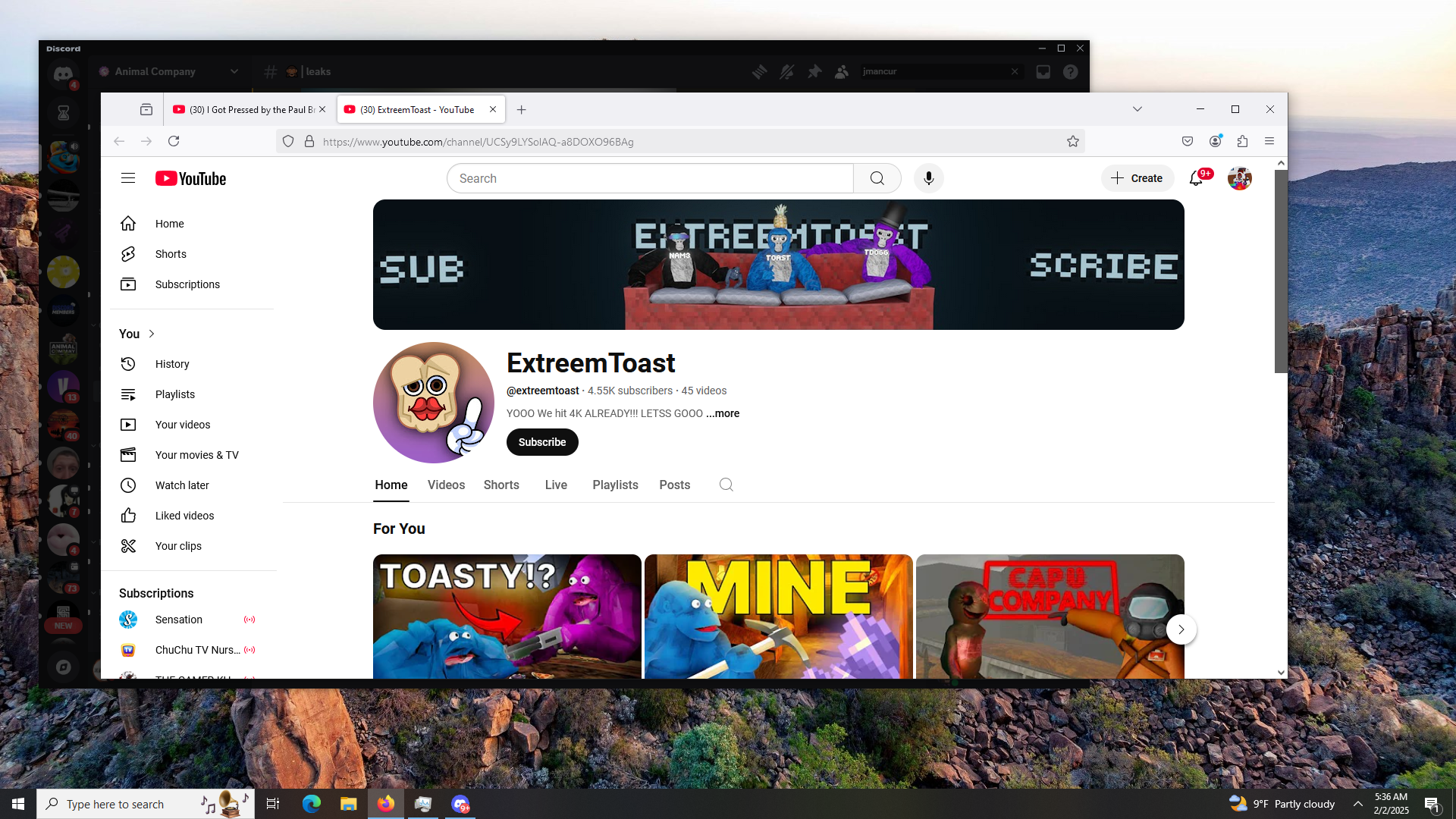Open Shorts from the sidebar
Screen dimensions: 1456x819
tap(171, 254)
